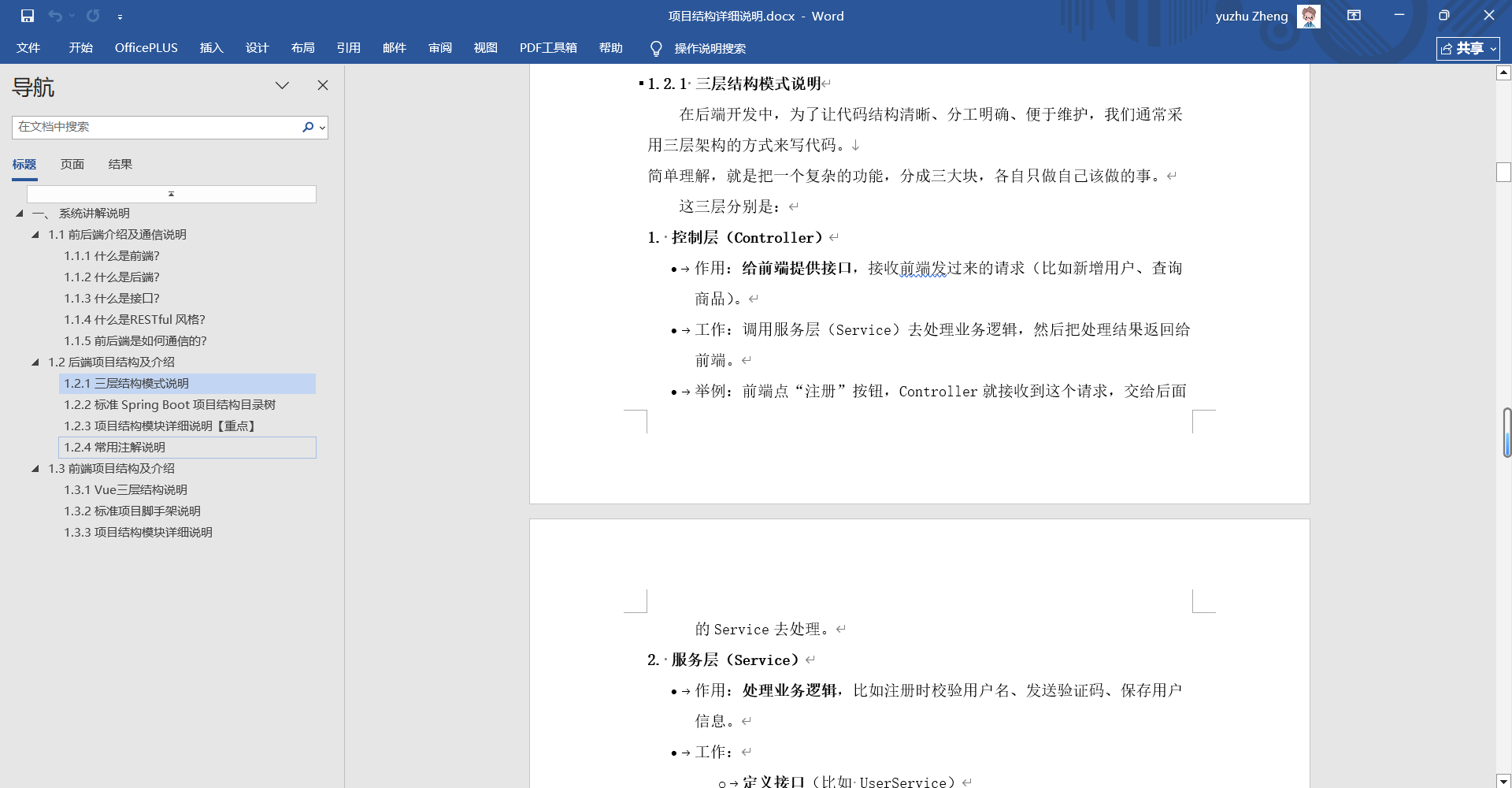Open Ribbon Display Options icon
Image resolution: width=1512 pixels, height=788 pixels.
coord(1354,16)
